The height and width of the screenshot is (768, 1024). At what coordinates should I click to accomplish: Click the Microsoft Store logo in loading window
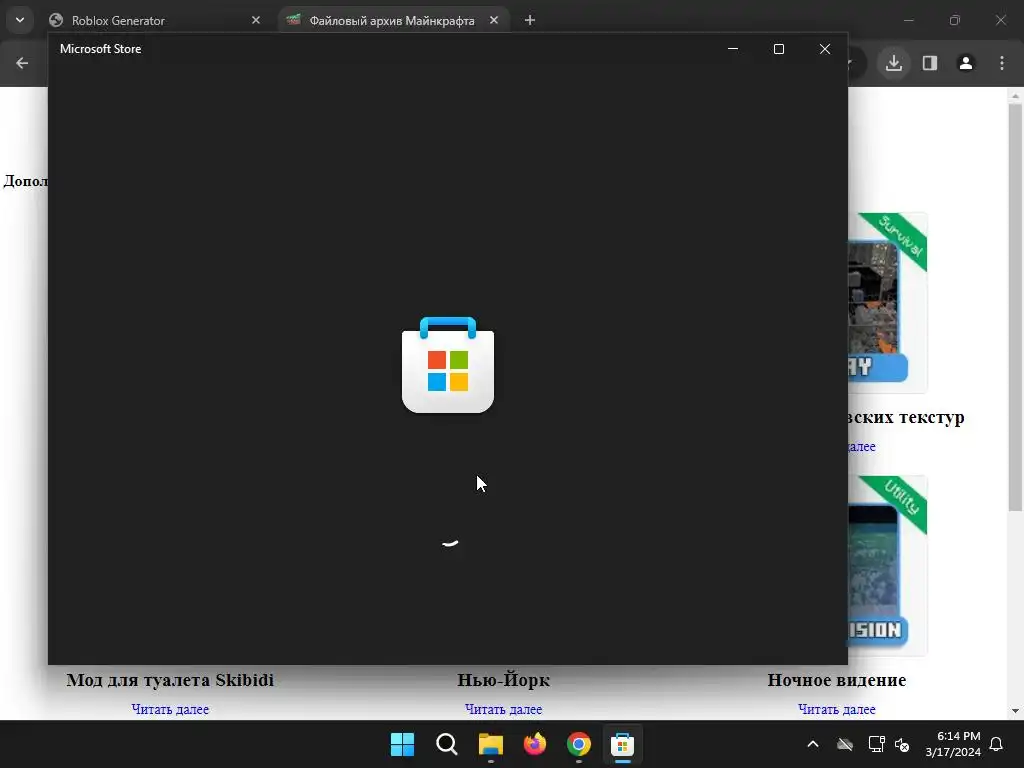click(x=447, y=365)
